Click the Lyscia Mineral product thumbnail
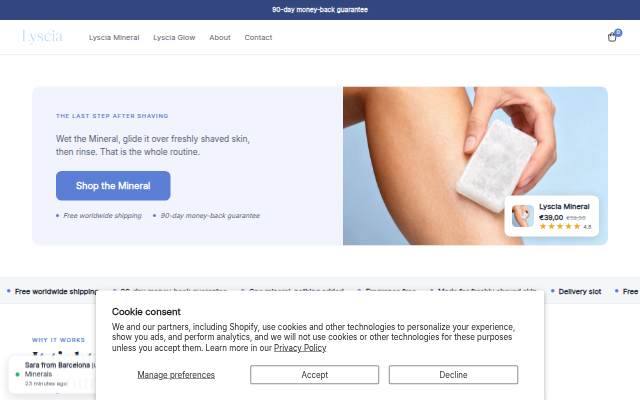640x400 pixels. tap(522, 216)
